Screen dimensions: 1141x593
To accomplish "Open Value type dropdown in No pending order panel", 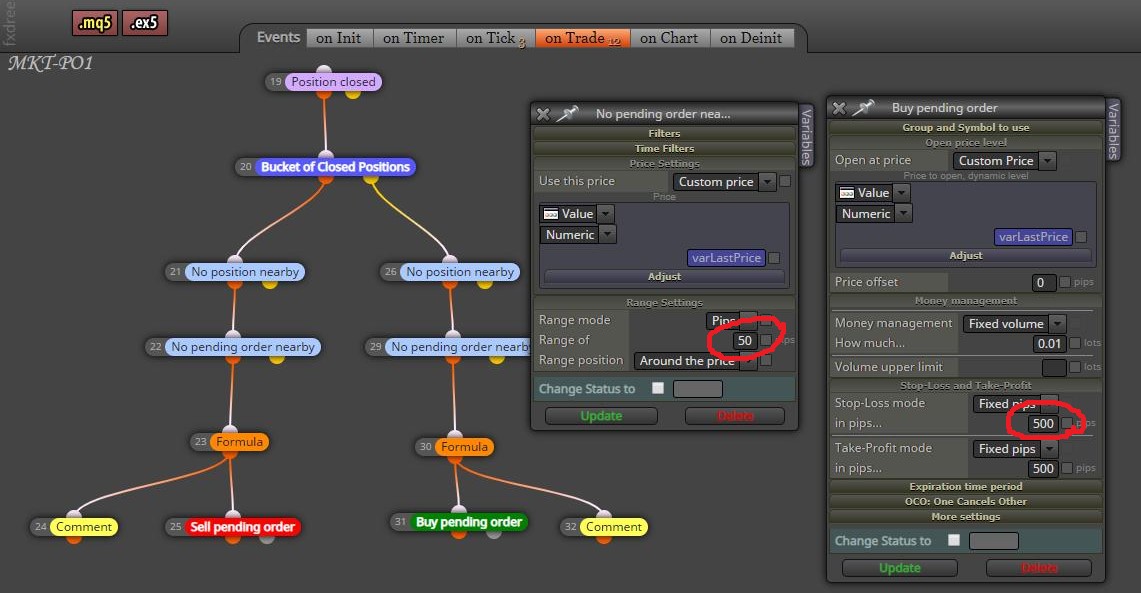I will pos(577,214).
